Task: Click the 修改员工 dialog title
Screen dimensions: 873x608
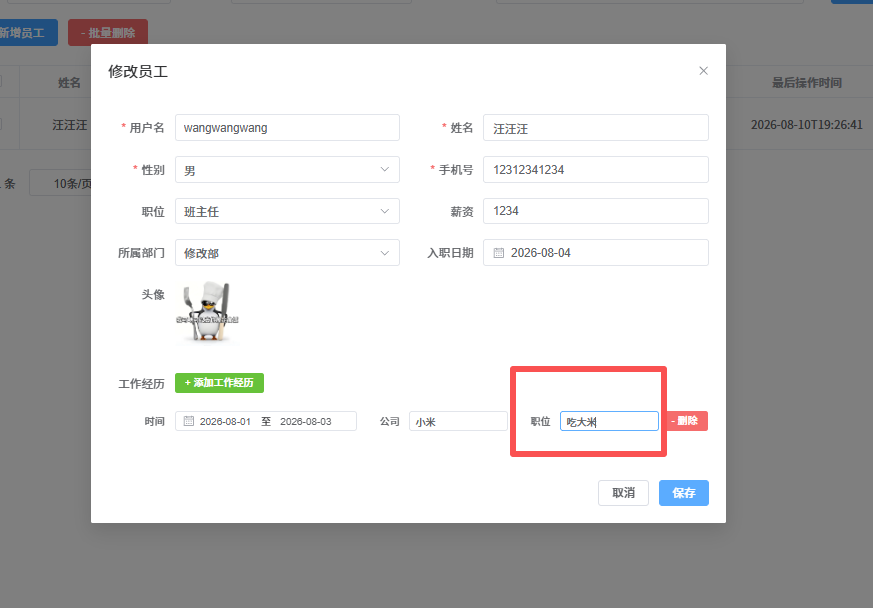Action: coord(138,71)
